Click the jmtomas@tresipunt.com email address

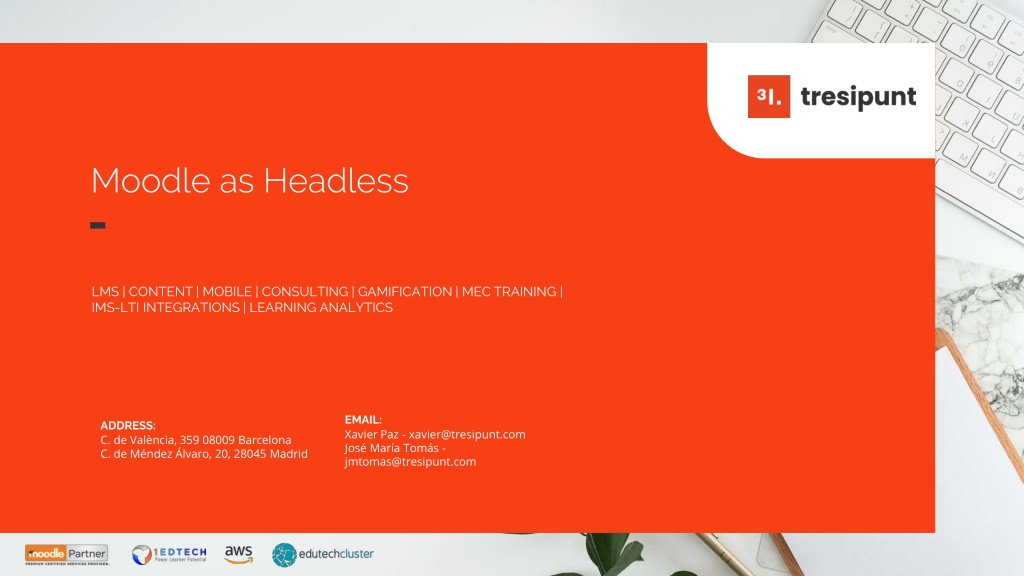[410, 462]
